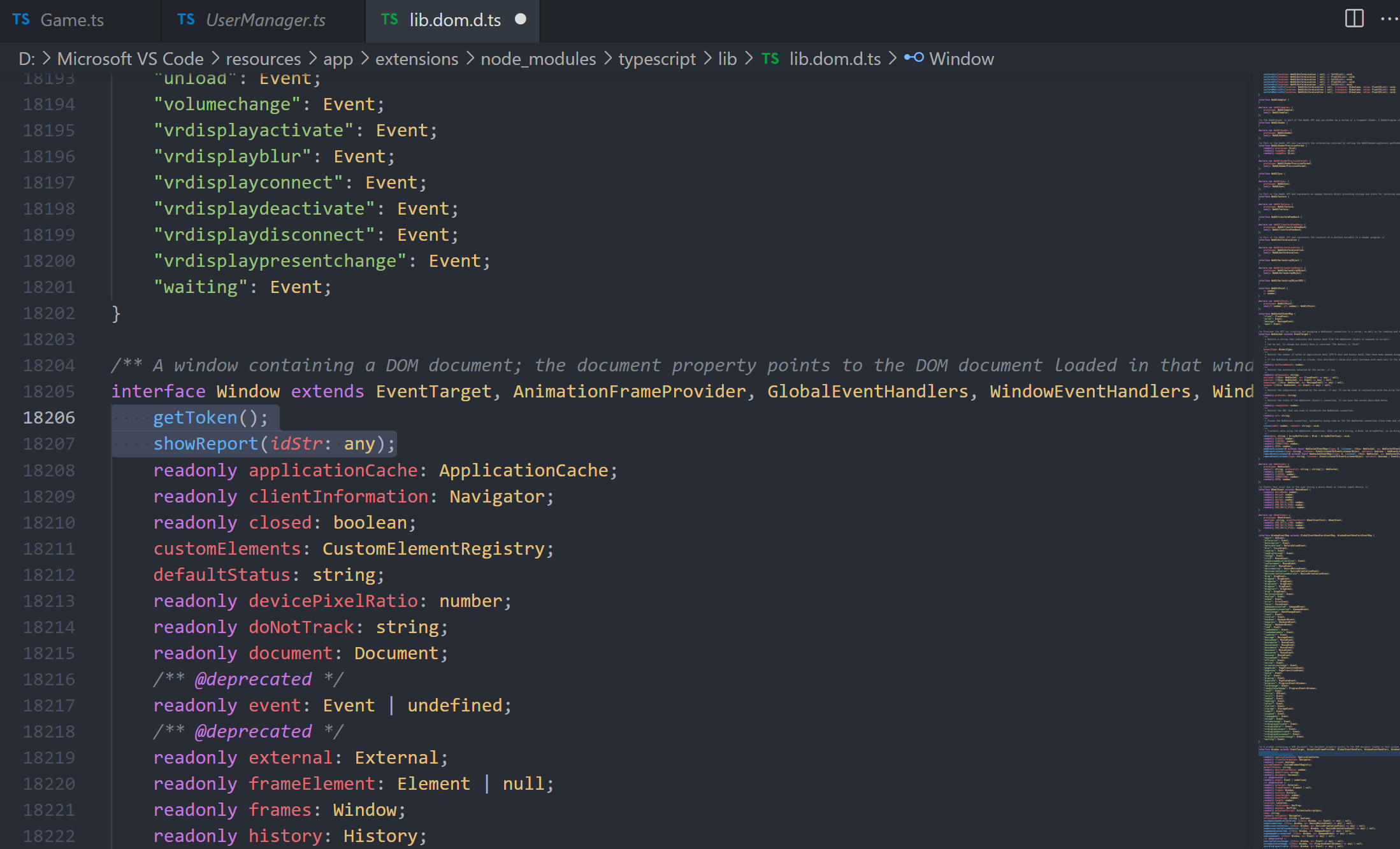This screenshot has height=849, width=1400.
Task: Click WindowEventHandlers in extends list
Action: pyautogui.click(x=1090, y=392)
